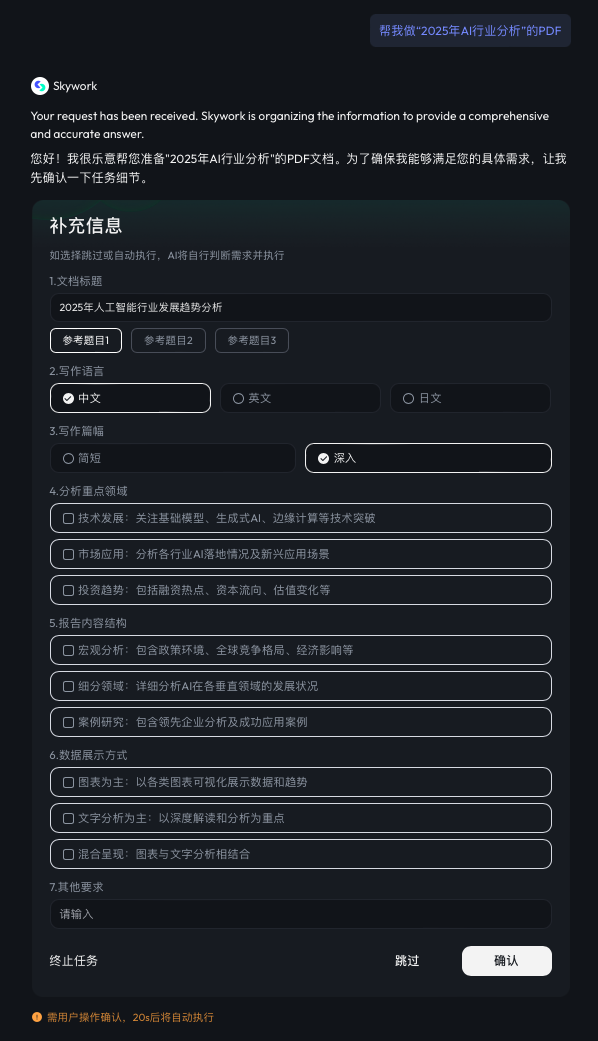The height and width of the screenshot is (1041, 598).
Task: Check the 案例研究 content option
Action: (301, 722)
